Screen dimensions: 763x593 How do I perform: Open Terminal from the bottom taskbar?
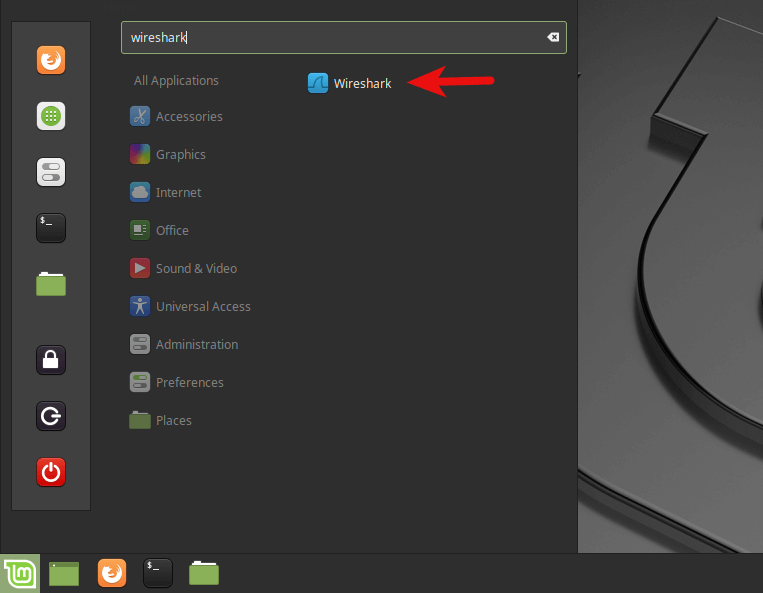pos(158,573)
